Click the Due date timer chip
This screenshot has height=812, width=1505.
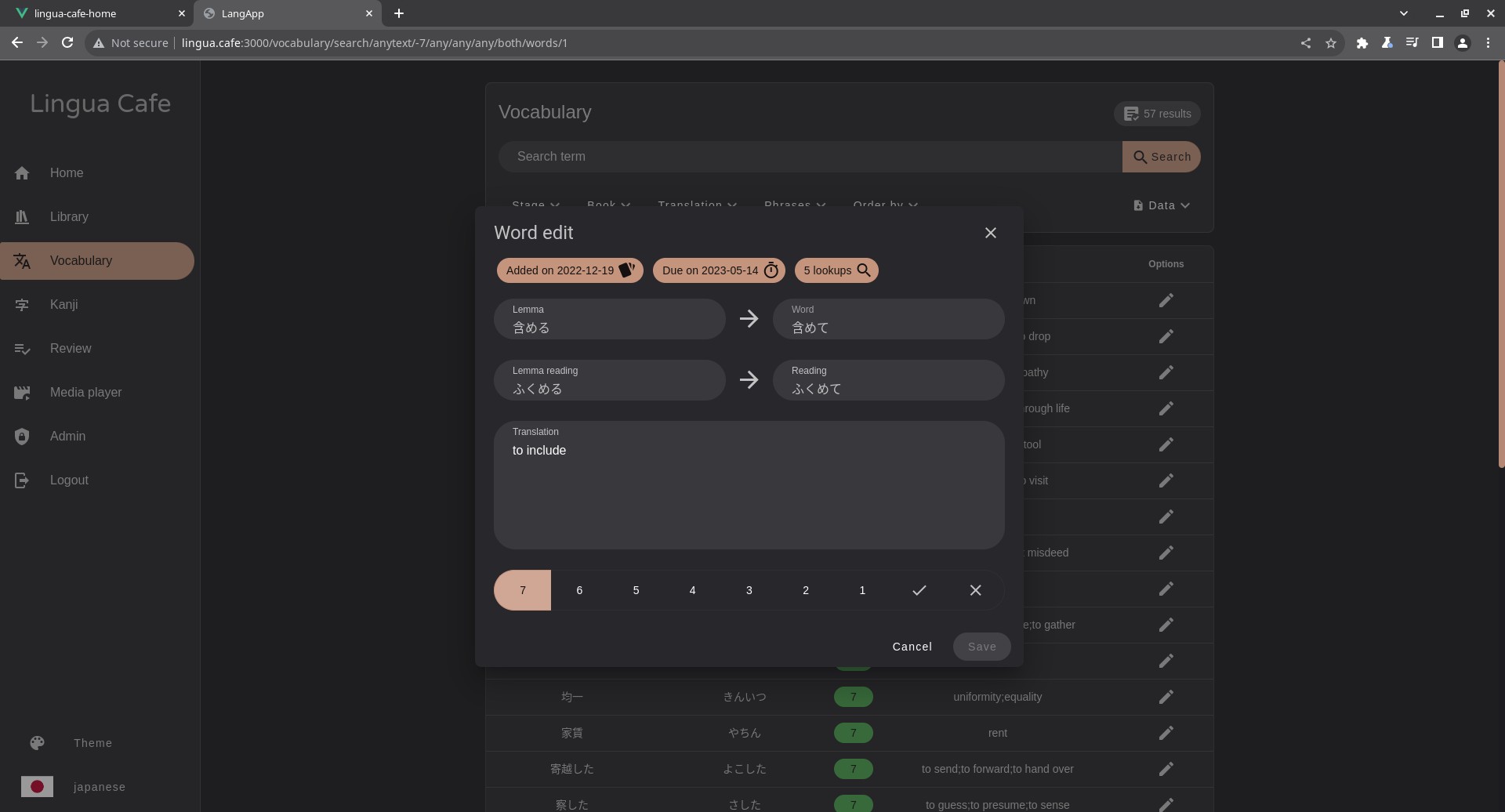[x=718, y=270]
